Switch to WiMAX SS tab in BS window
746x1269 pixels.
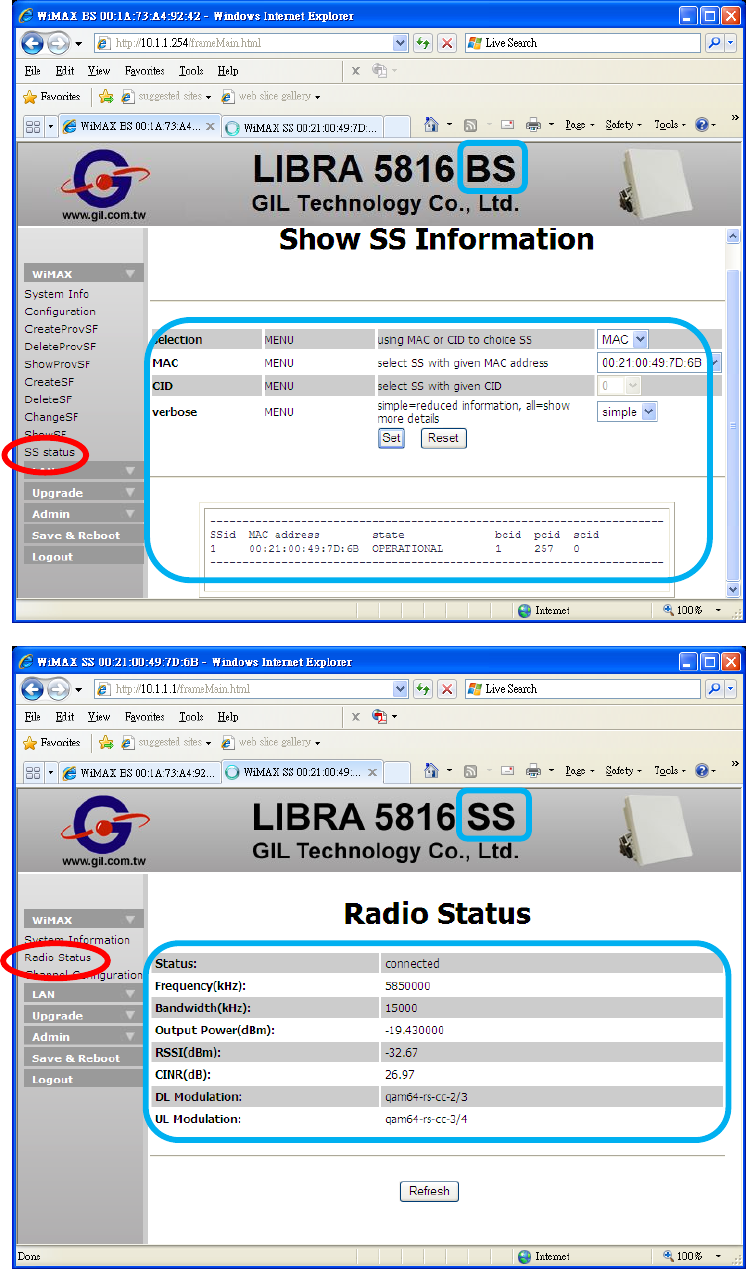coord(302,128)
